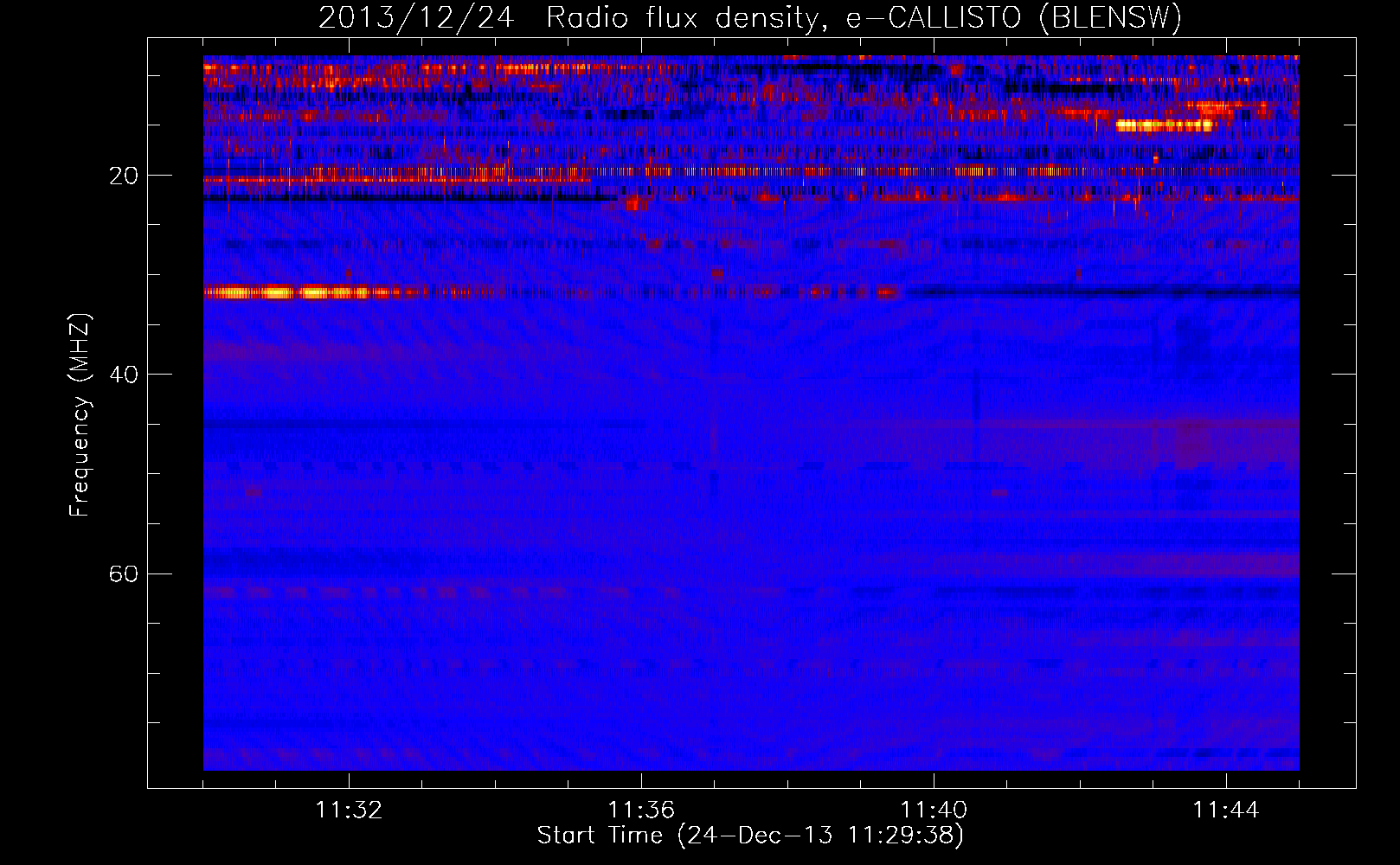Viewport: 1400px width, 865px height.
Task: Click the 'Start Time (24-Dec-13 11:29:38)' label
Action: pos(750,836)
